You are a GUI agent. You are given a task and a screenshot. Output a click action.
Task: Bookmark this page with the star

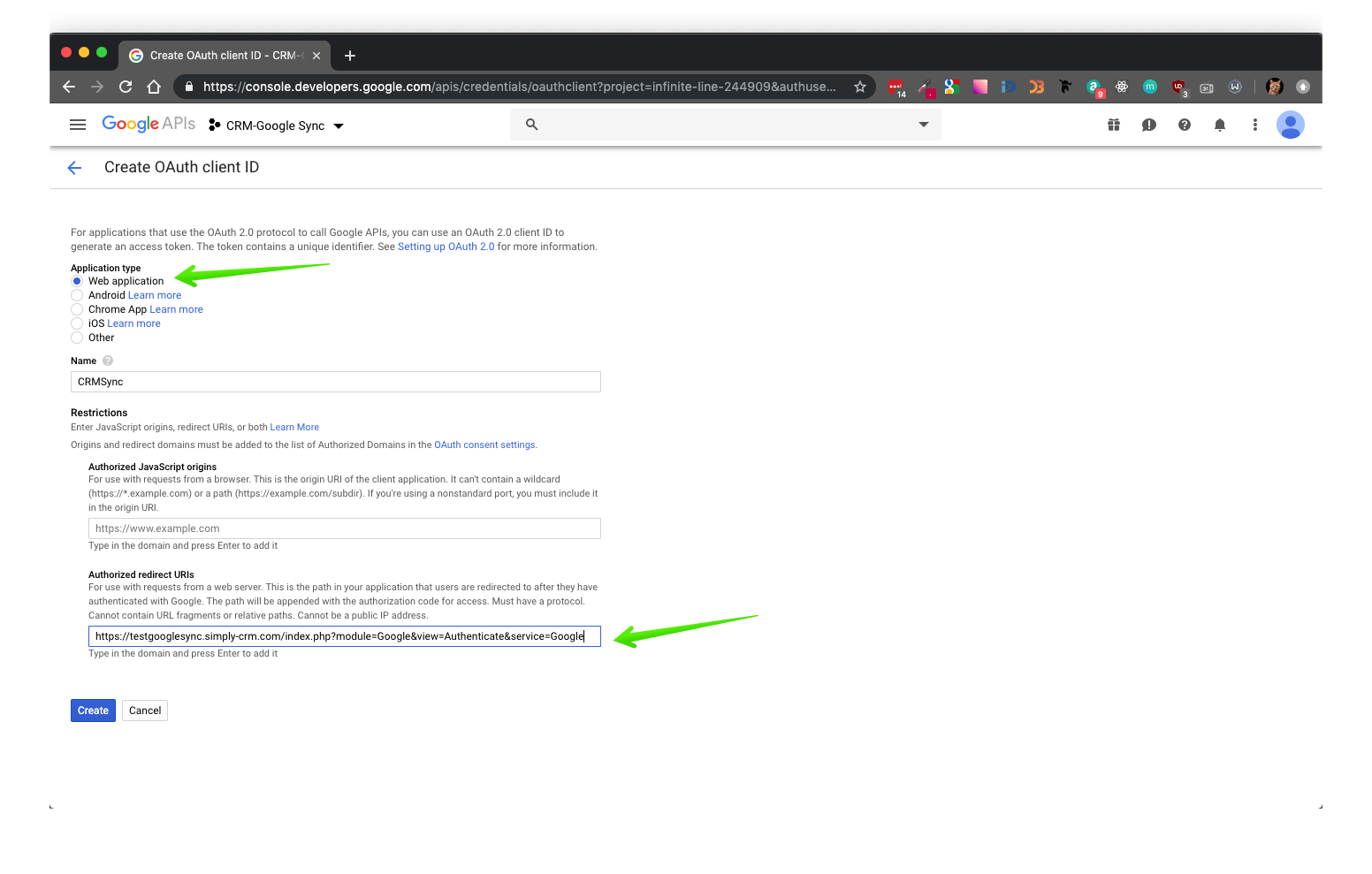tap(860, 87)
